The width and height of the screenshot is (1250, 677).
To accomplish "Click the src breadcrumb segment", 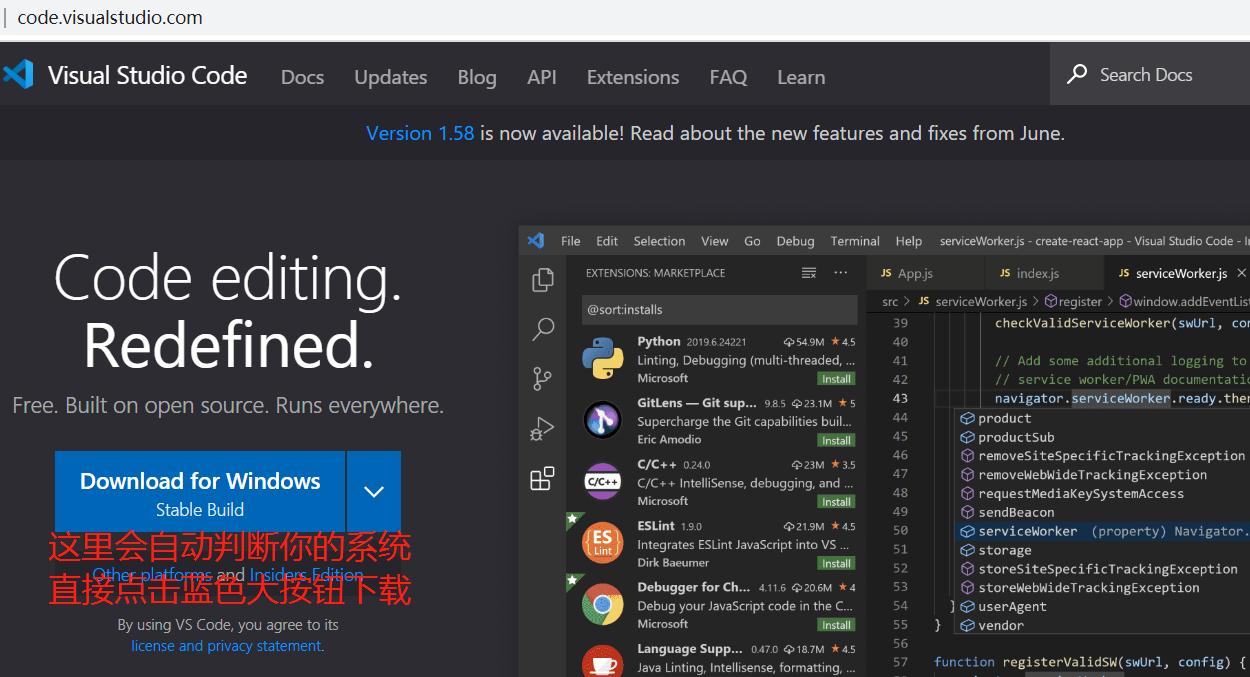I will [x=890, y=301].
